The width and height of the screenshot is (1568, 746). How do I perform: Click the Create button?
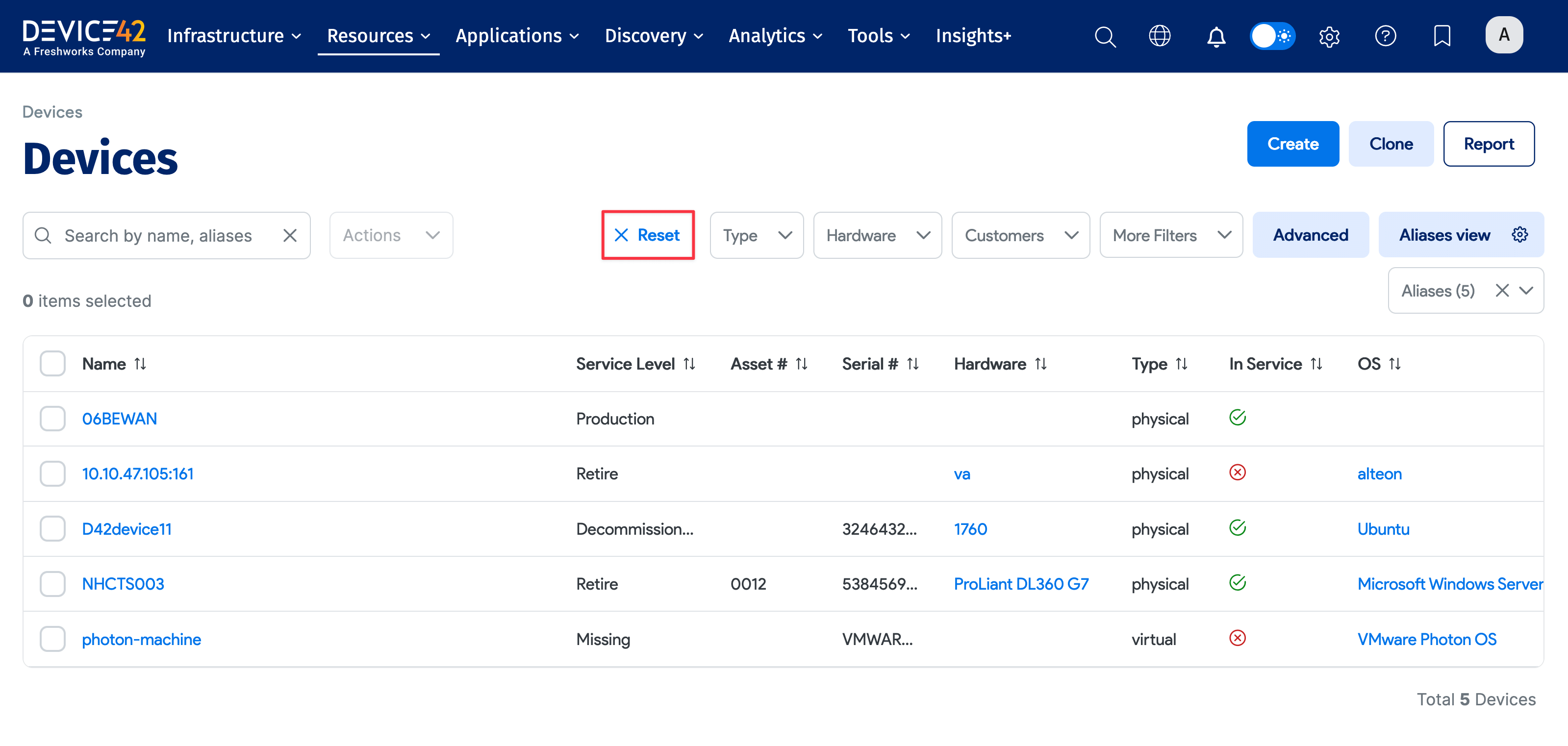pos(1292,144)
